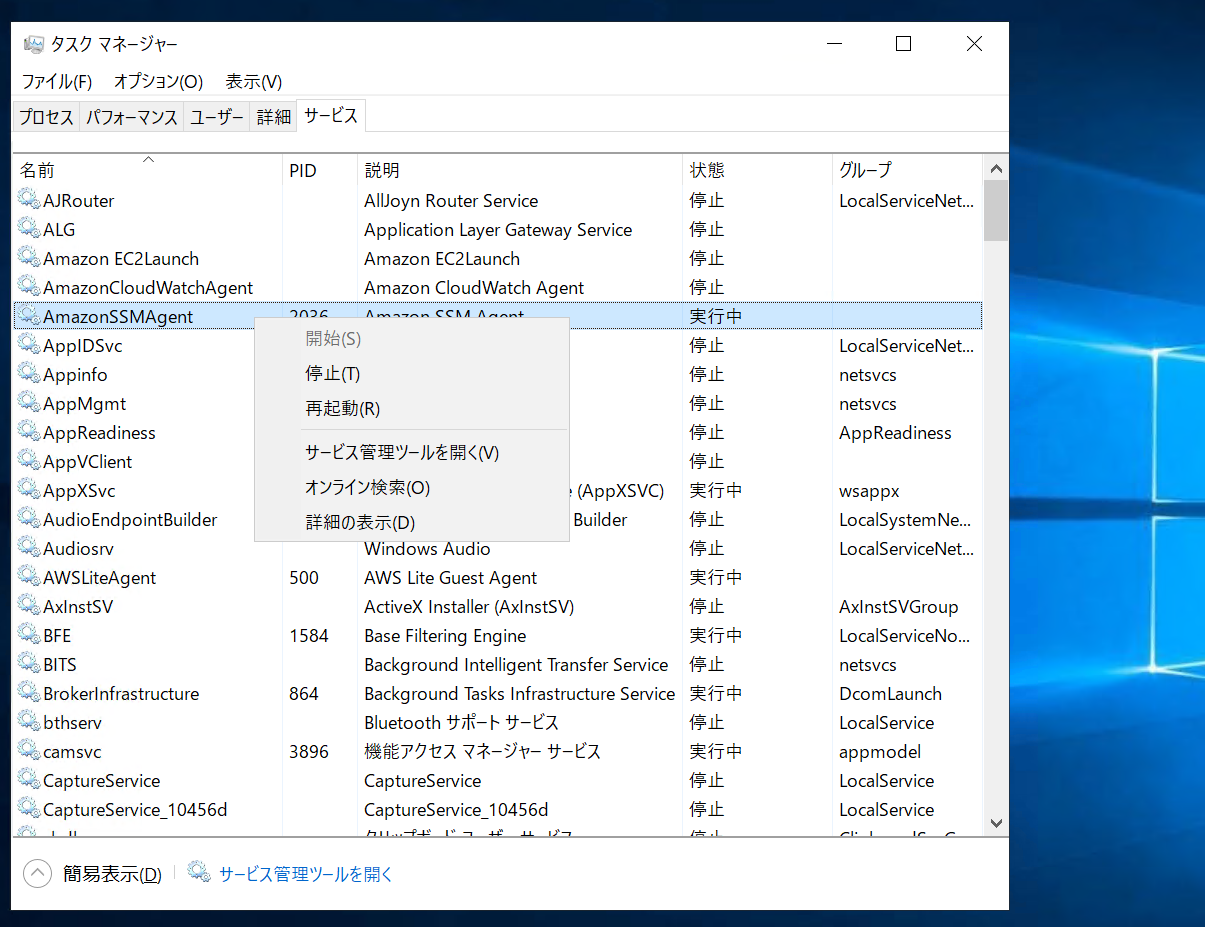Click the gear icon beside Appinfo

pyautogui.click(x=29, y=374)
